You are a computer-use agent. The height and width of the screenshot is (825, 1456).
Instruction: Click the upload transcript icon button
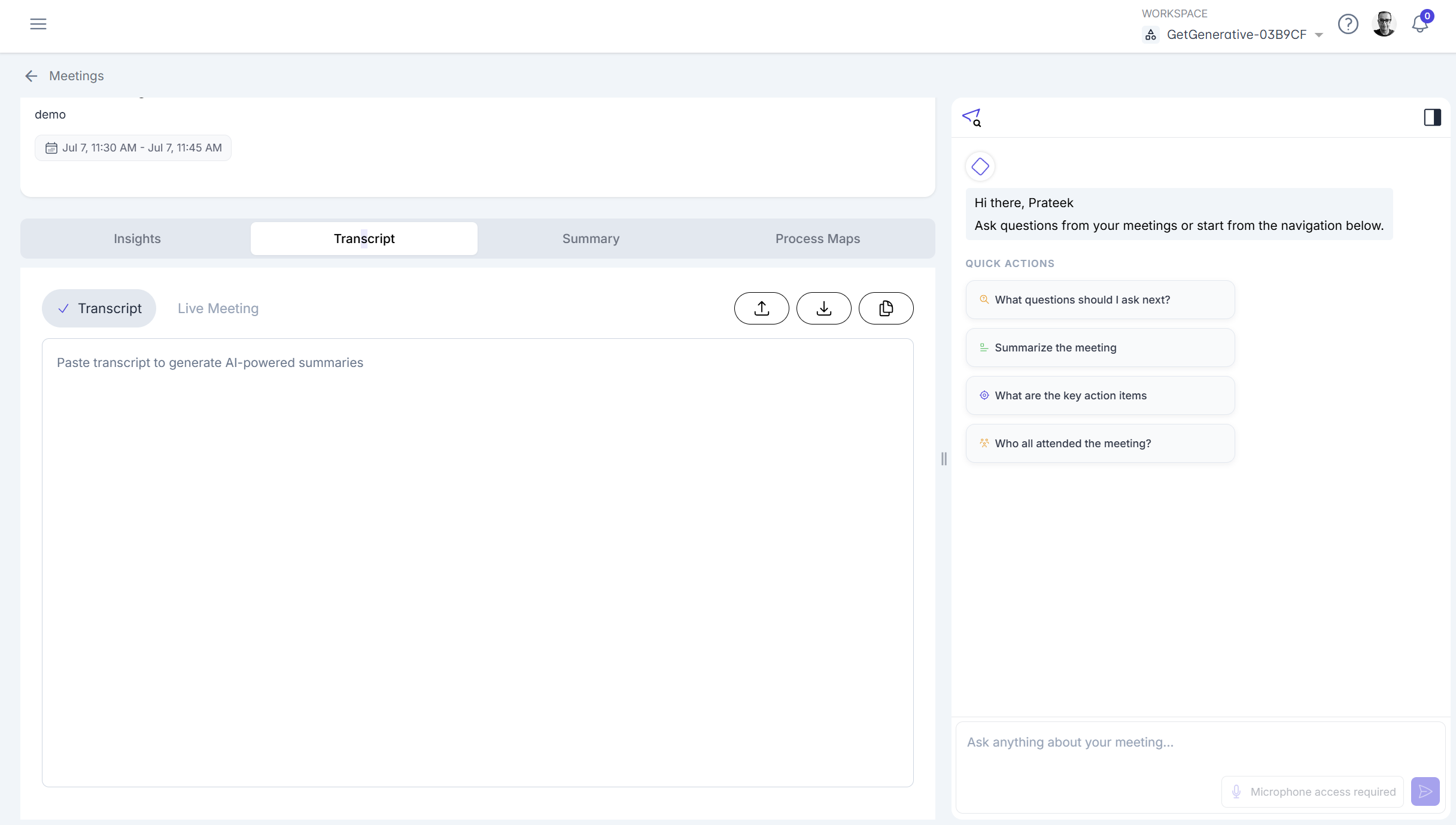click(x=761, y=308)
